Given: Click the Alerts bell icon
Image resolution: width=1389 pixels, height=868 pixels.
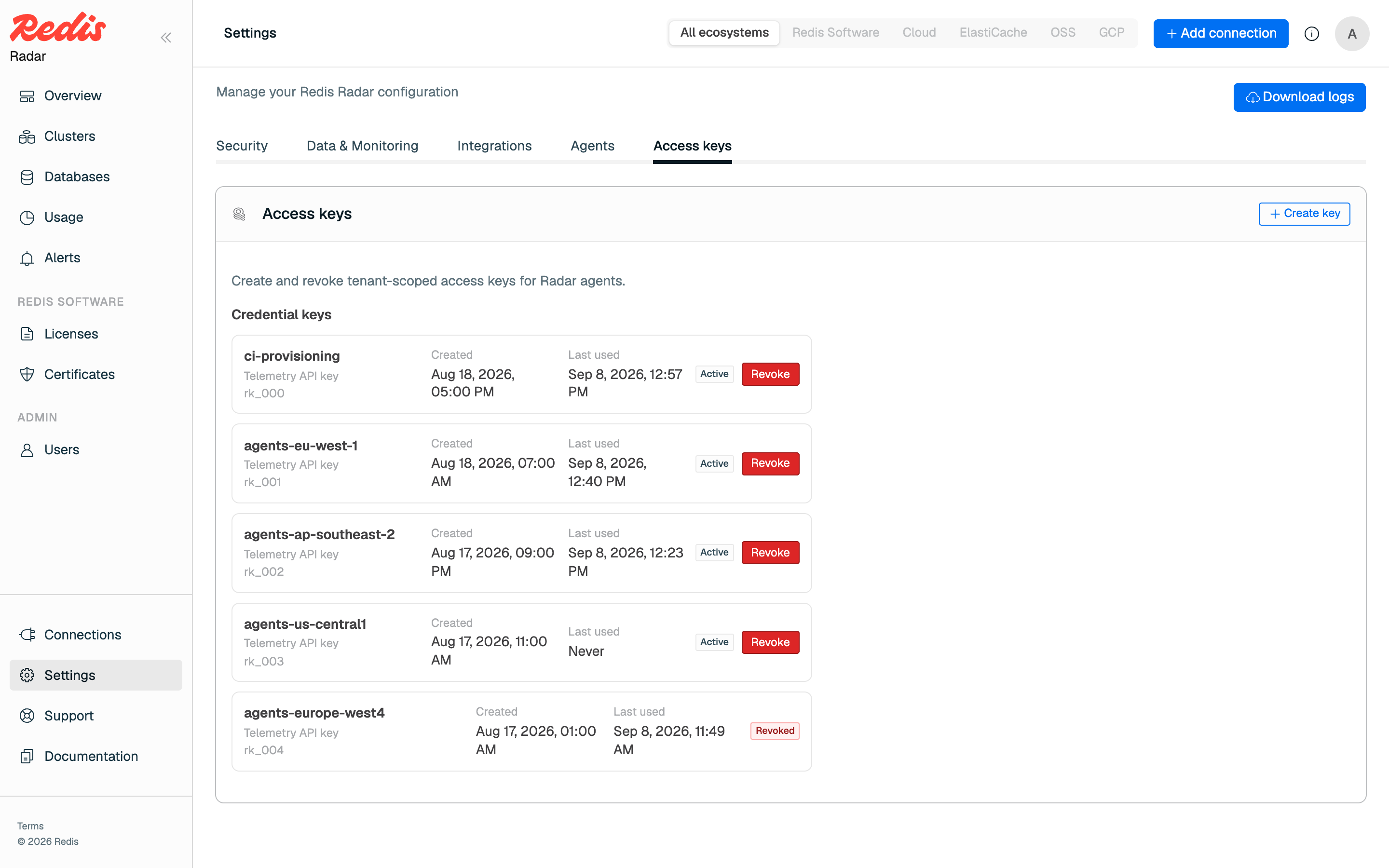Looking at the screenshot, I should tap(27, 258).
